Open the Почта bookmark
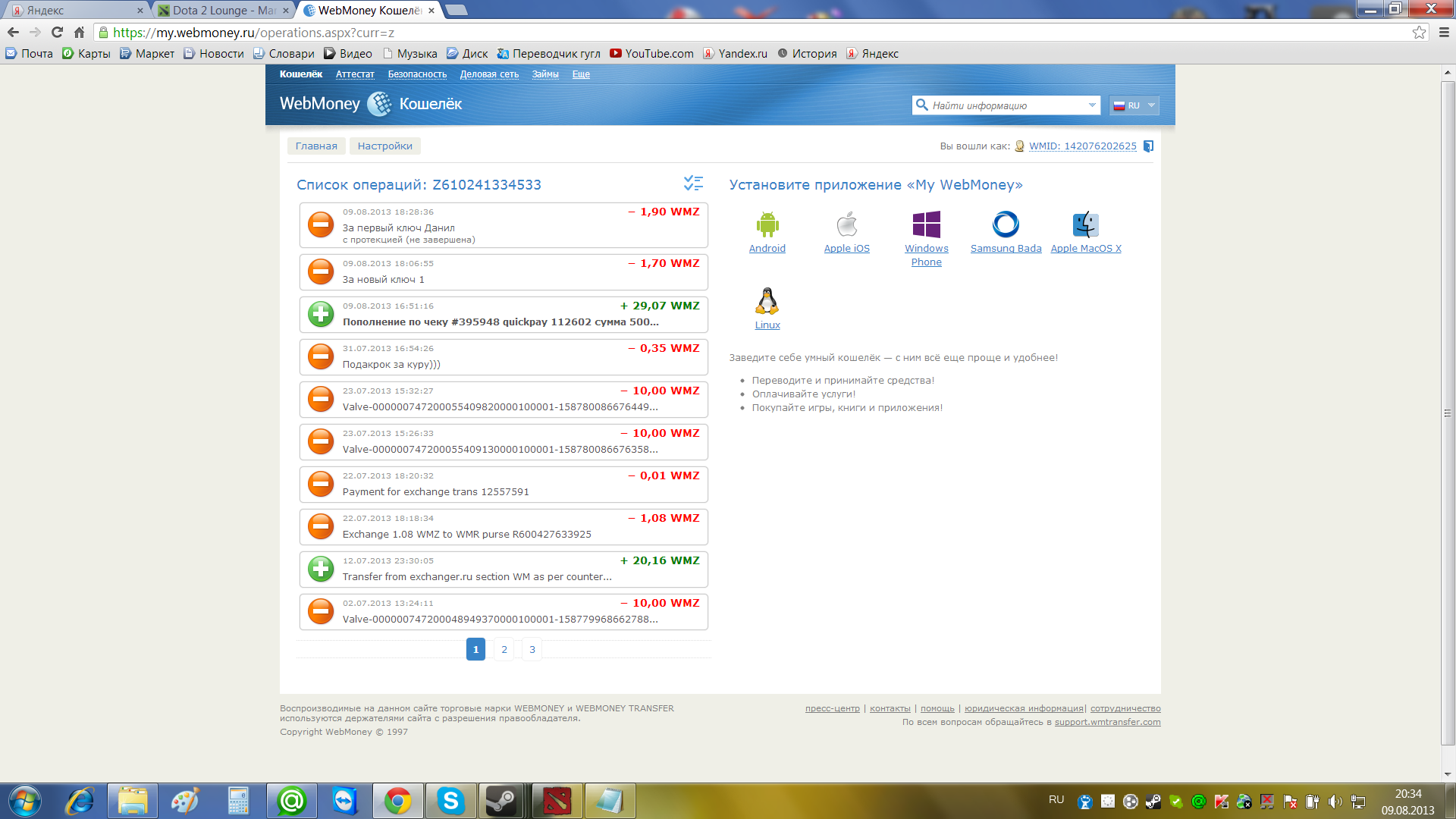1456x819 pixels. pyautogui.click(x=30, y=54)
